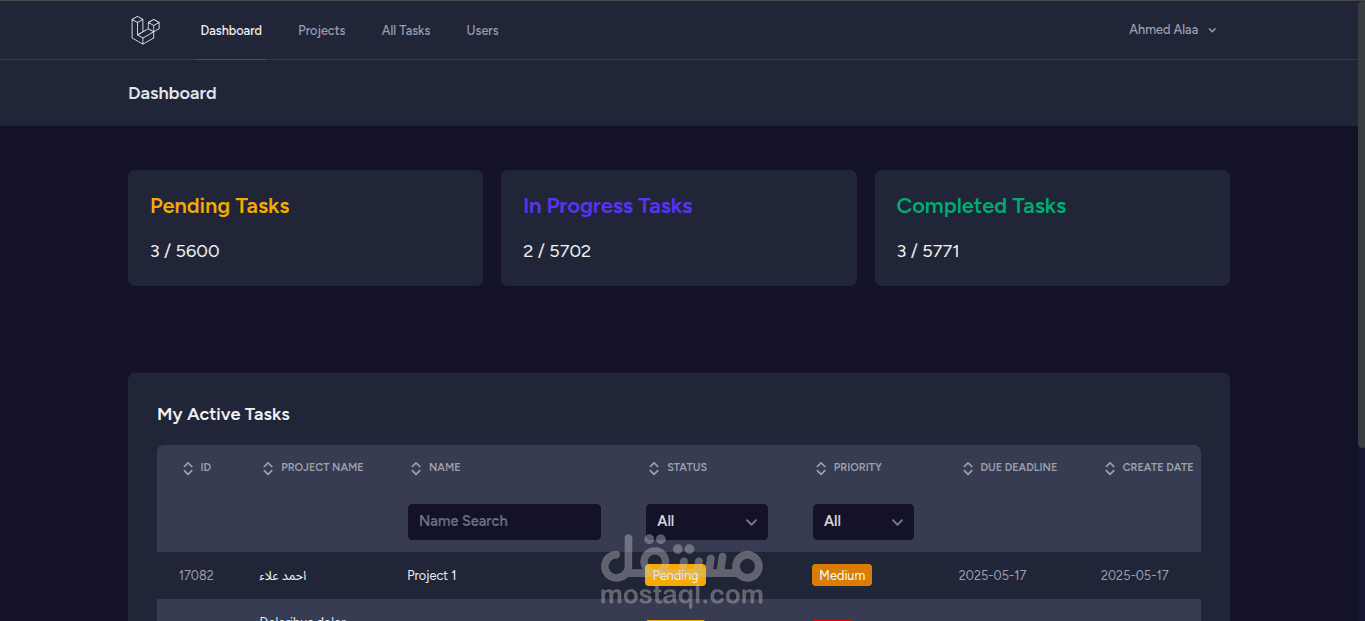Click the ID column header label
Viewport: 1365px width, 621px height.
click(x=206, y=467)
